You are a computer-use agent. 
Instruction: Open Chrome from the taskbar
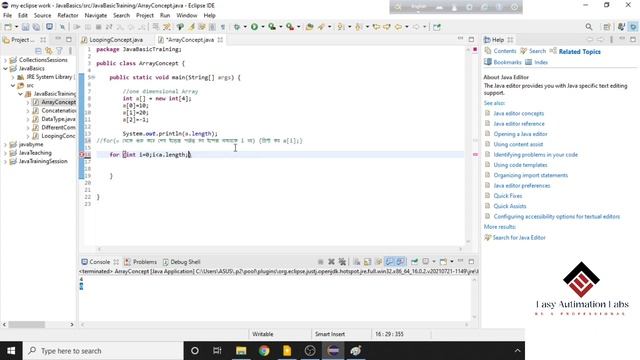coord(264,351)
